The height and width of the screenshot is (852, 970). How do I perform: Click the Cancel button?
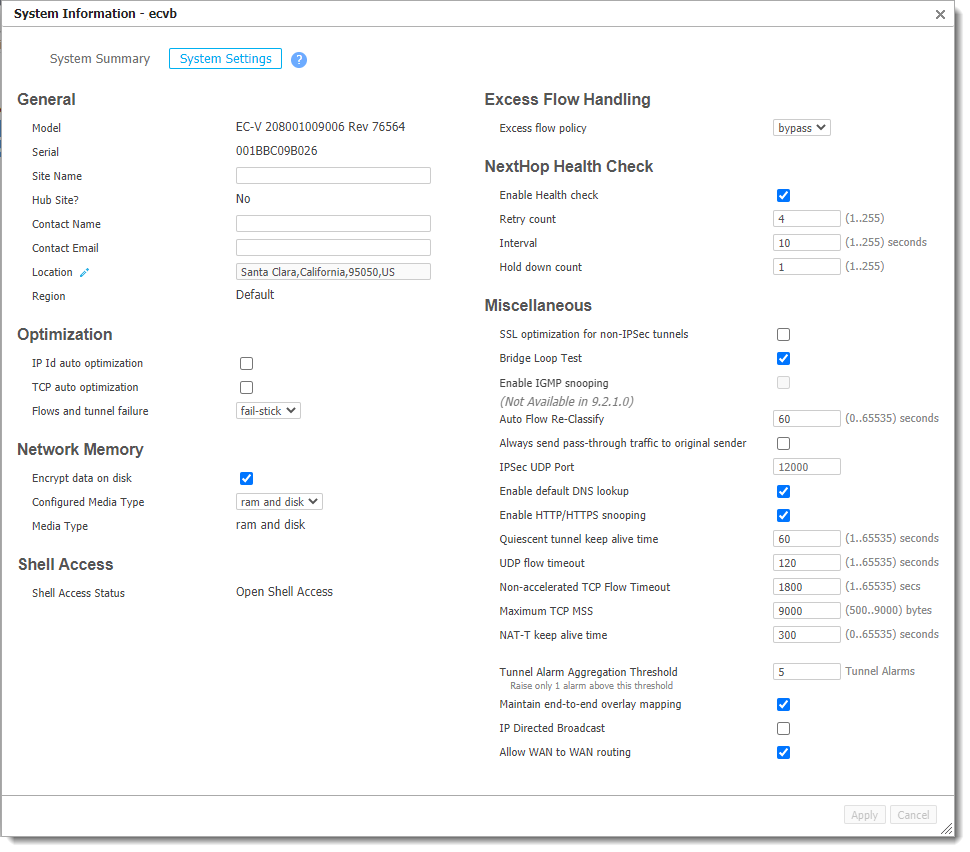(x=913, y=814)
